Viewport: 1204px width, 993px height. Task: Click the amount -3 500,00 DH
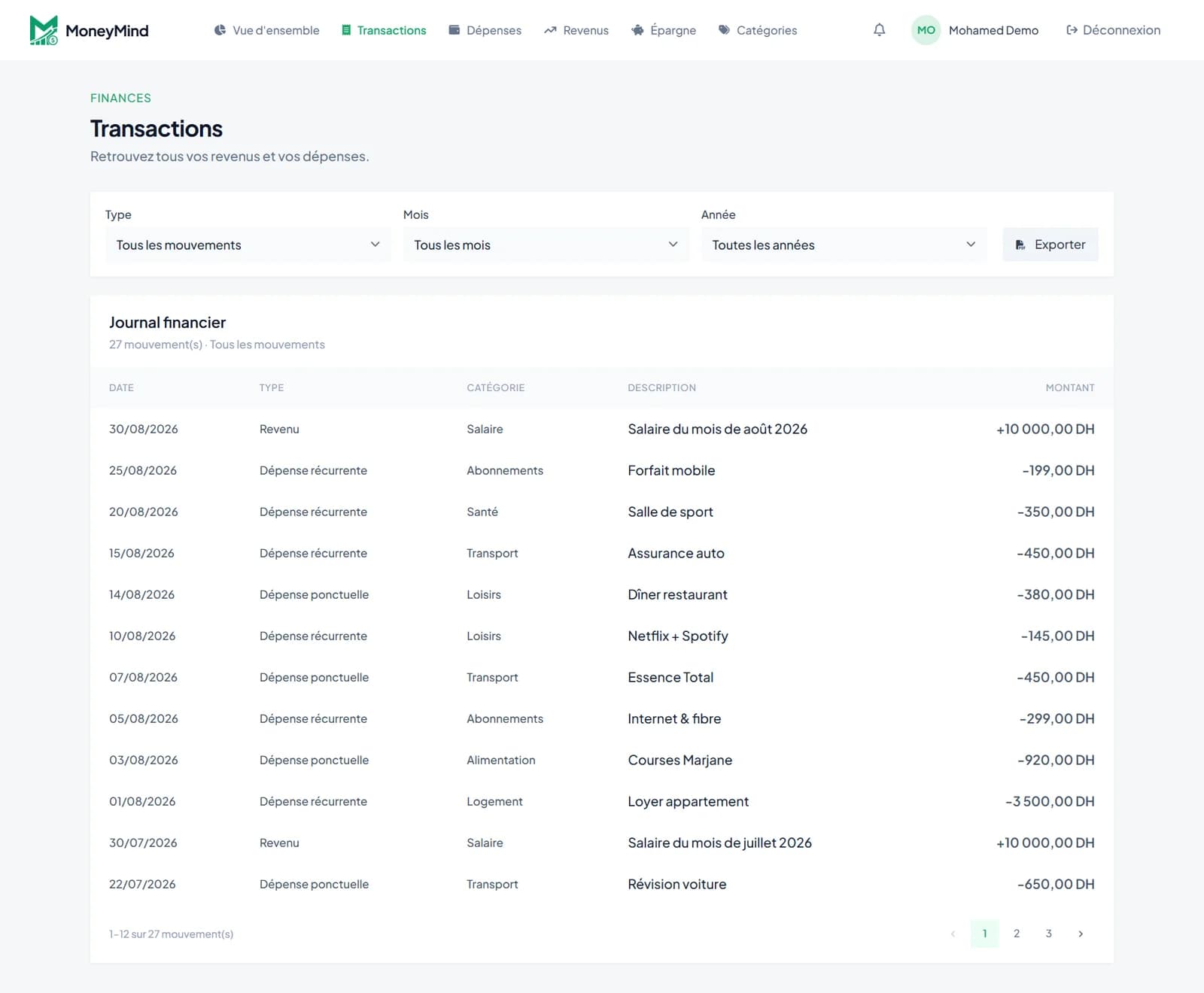(x=1050, y=801)
